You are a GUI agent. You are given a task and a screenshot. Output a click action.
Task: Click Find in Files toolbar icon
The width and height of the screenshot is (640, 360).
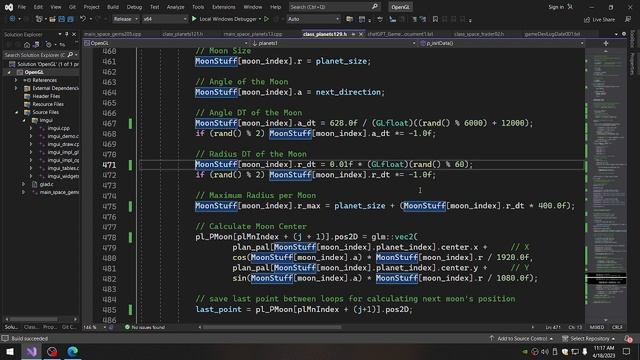click(349, 19)
